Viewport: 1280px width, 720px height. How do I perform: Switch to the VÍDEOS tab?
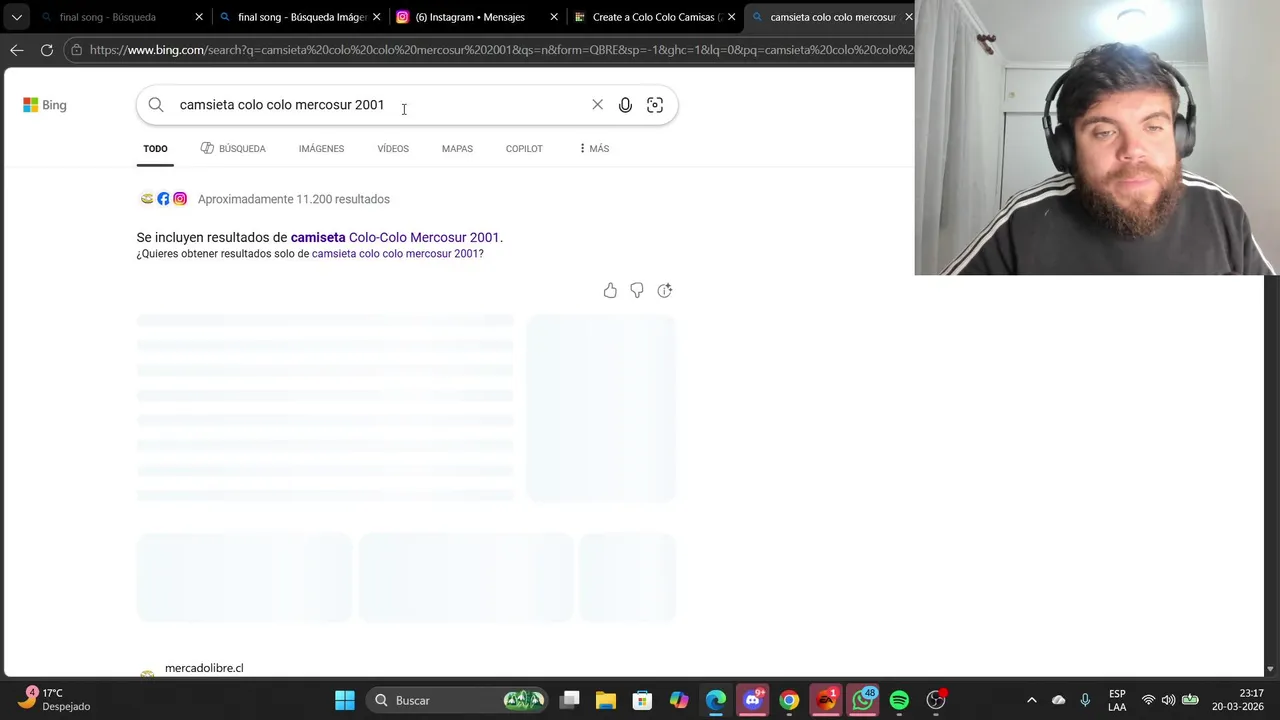393,149
